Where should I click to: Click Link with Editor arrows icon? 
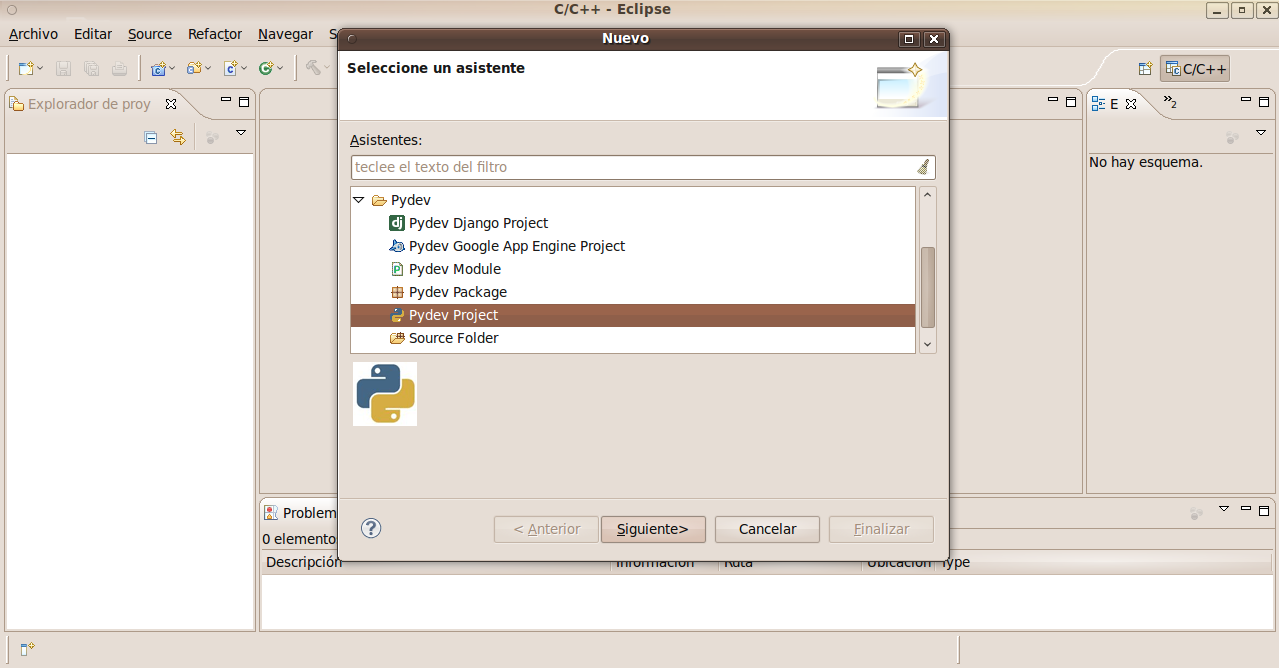click(178, 138)
